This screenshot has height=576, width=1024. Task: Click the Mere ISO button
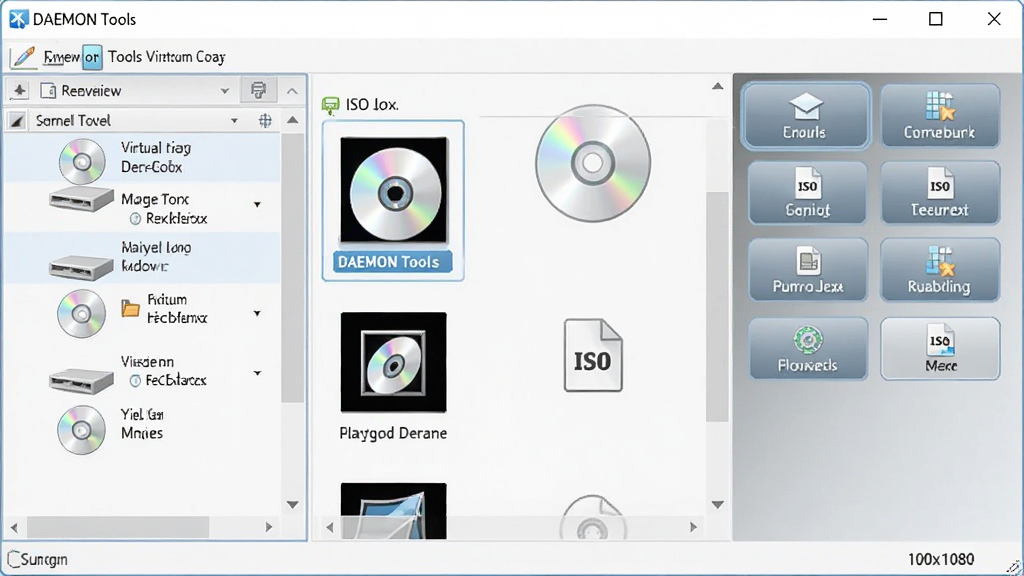coord(940,349)
